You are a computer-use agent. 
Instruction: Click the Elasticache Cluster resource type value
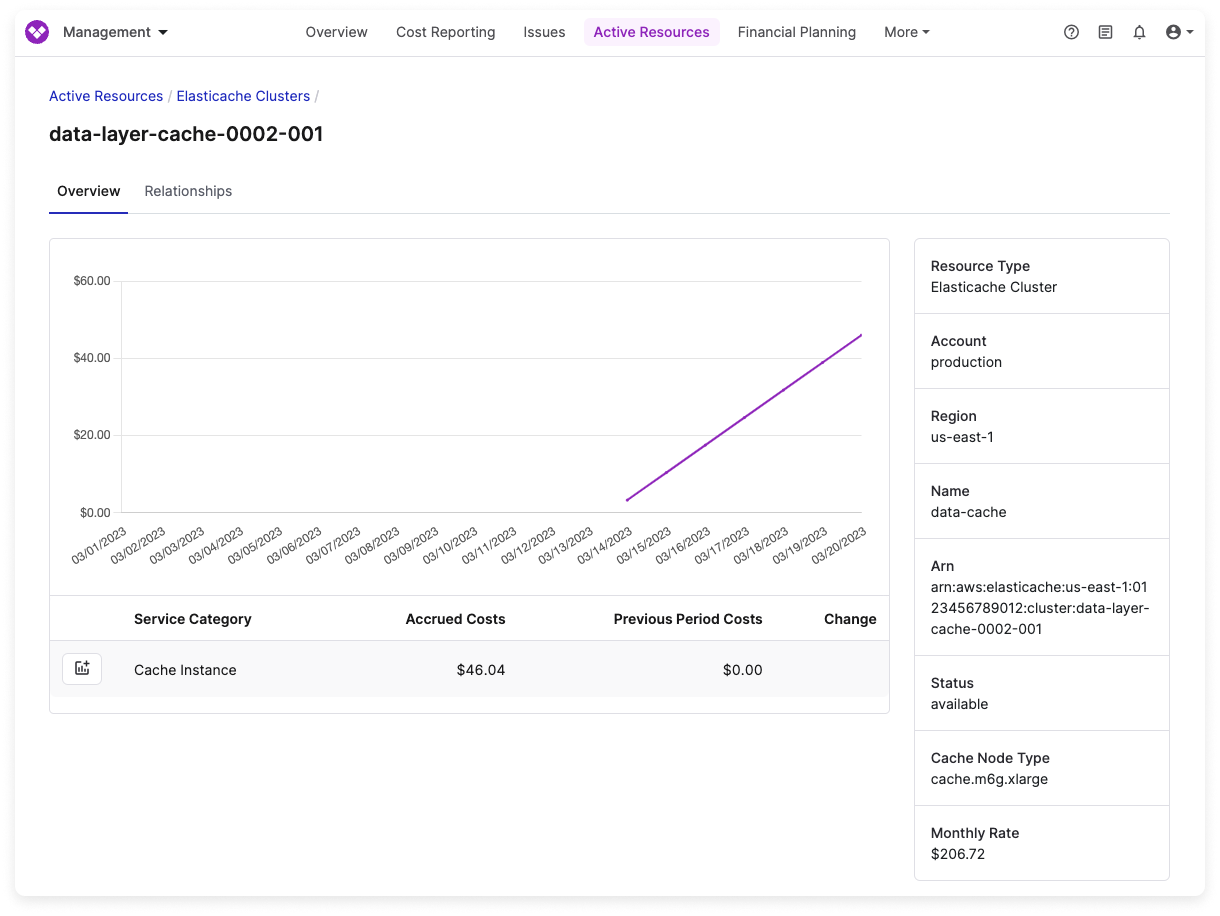994,287
